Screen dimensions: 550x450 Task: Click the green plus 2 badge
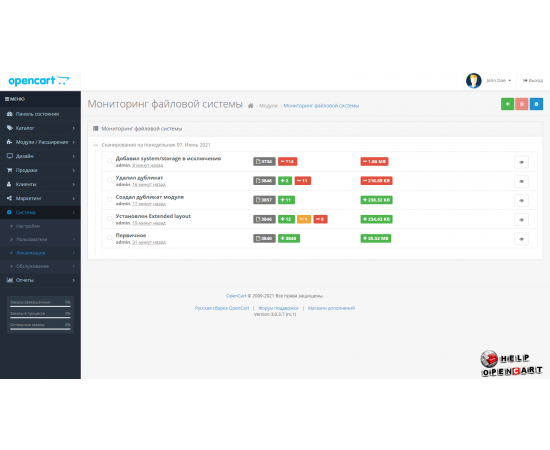coord(285,181)
